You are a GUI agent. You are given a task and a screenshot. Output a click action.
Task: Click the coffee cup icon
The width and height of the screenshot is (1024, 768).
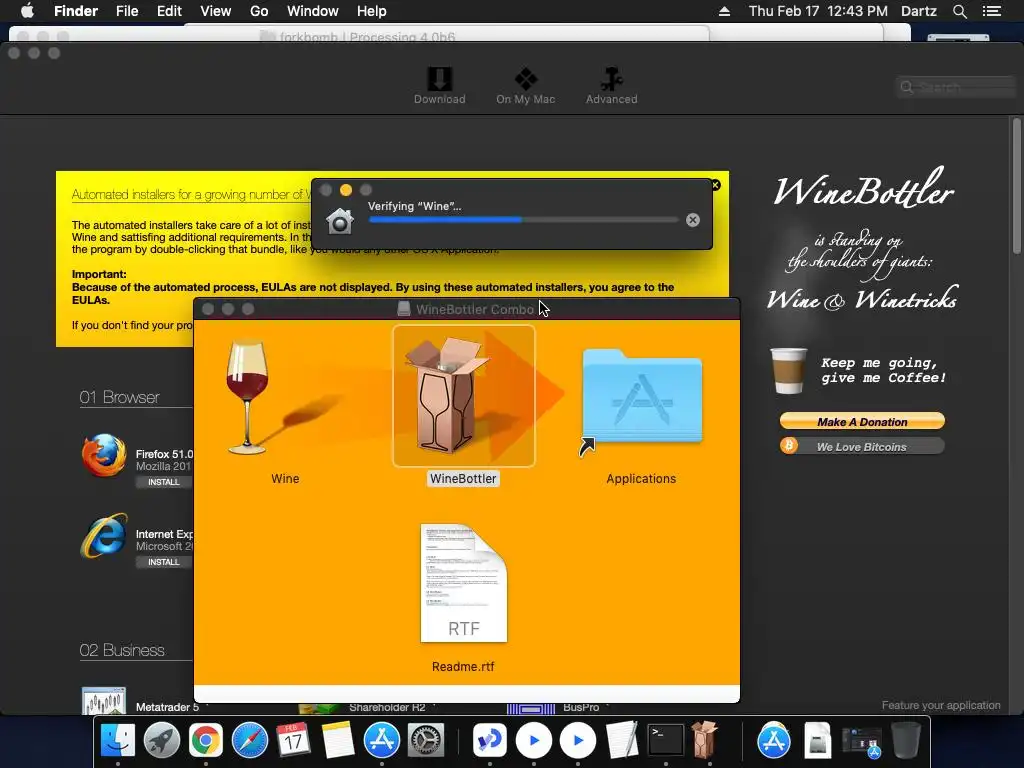tap(788, 371)
